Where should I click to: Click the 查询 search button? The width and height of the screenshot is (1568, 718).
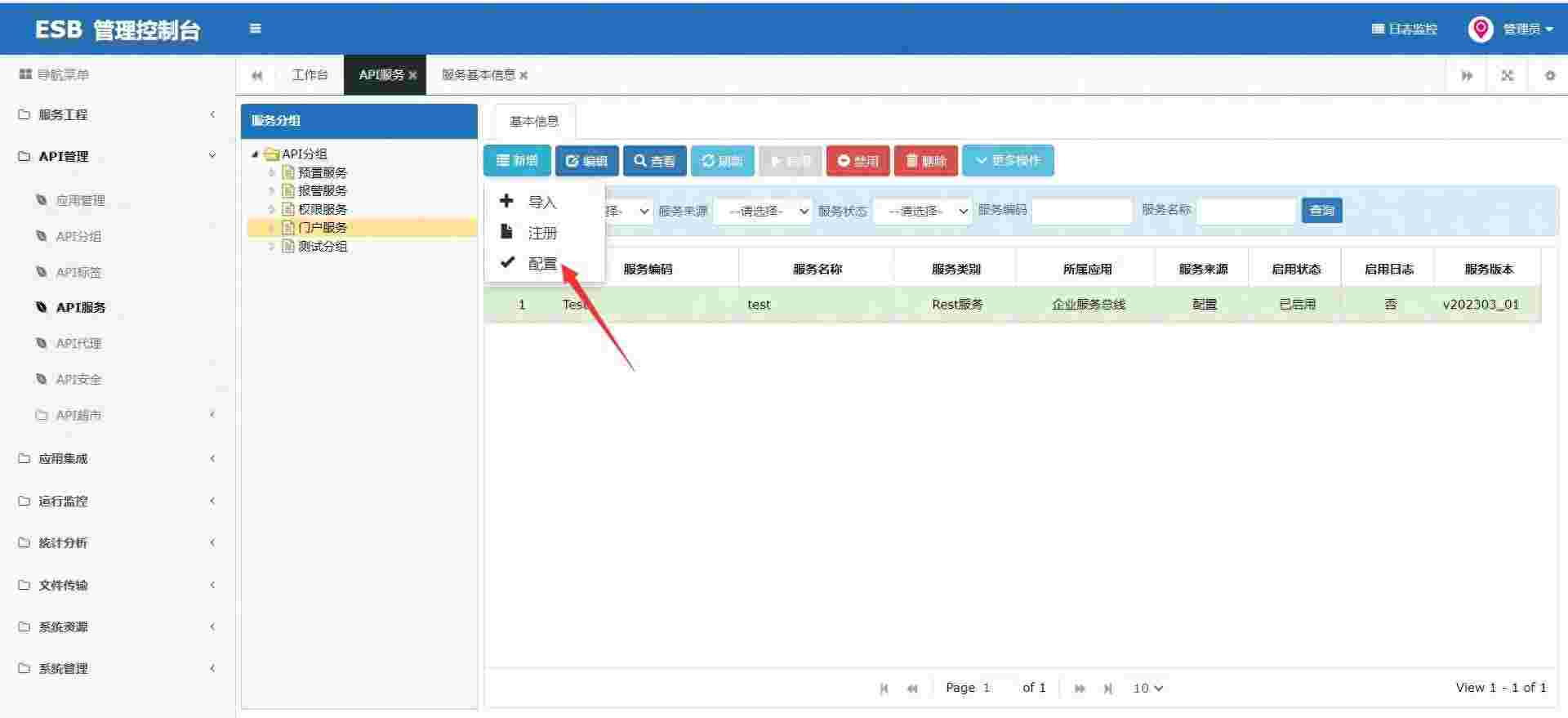tap(1322, 211)
